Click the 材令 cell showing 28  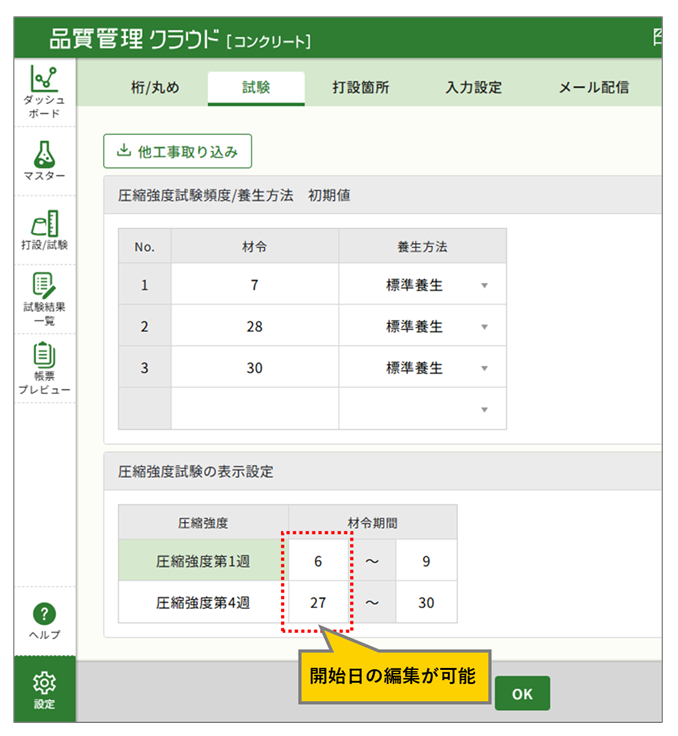tap(254, 327)
